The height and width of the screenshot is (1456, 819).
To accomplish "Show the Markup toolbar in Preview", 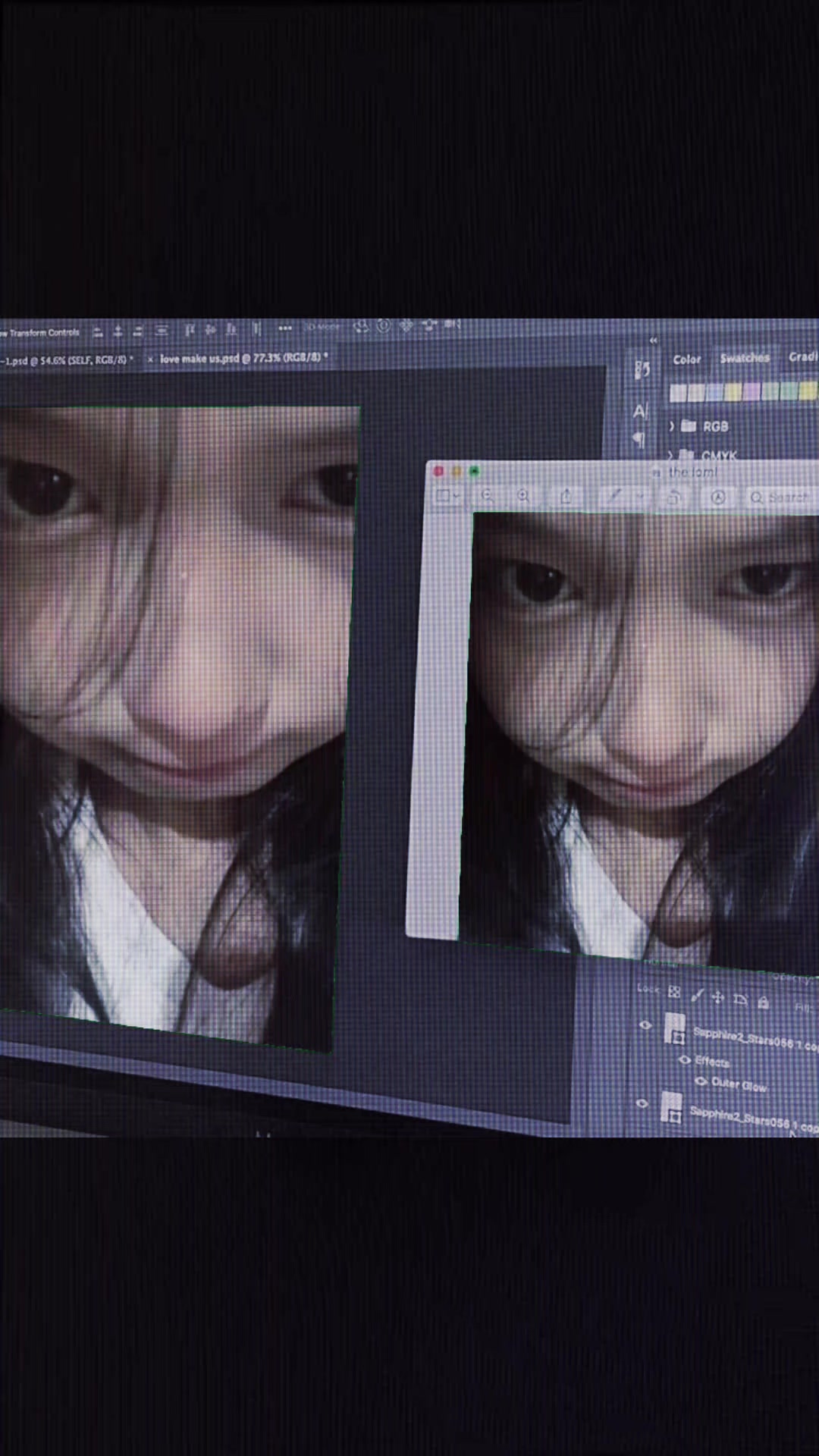I will coord(718,497).
